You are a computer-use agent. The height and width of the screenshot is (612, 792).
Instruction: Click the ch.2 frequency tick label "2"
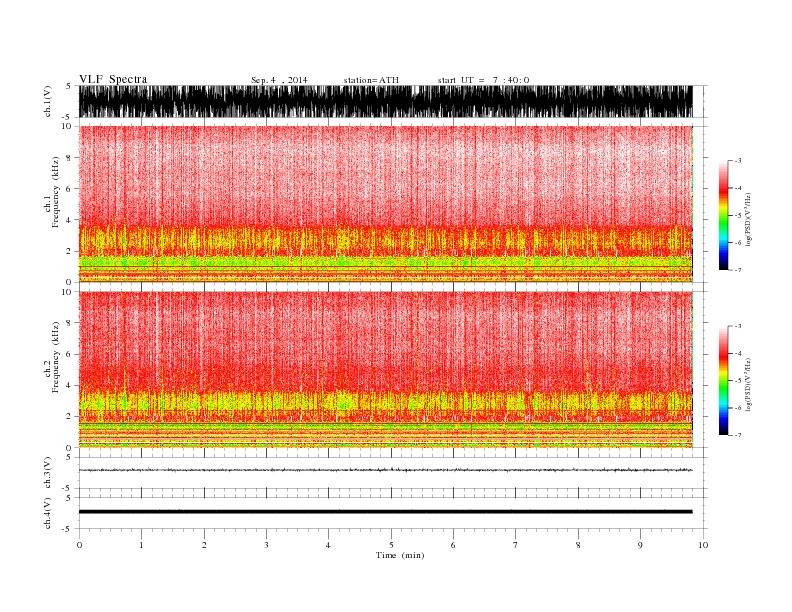(x=69, y=417)
